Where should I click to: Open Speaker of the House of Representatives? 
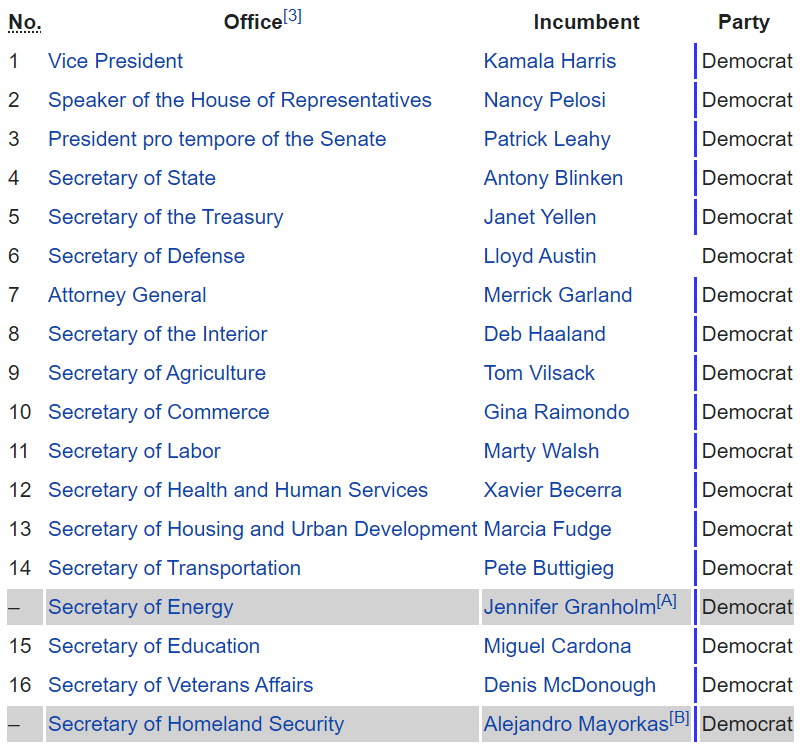(x=239, y=100)
